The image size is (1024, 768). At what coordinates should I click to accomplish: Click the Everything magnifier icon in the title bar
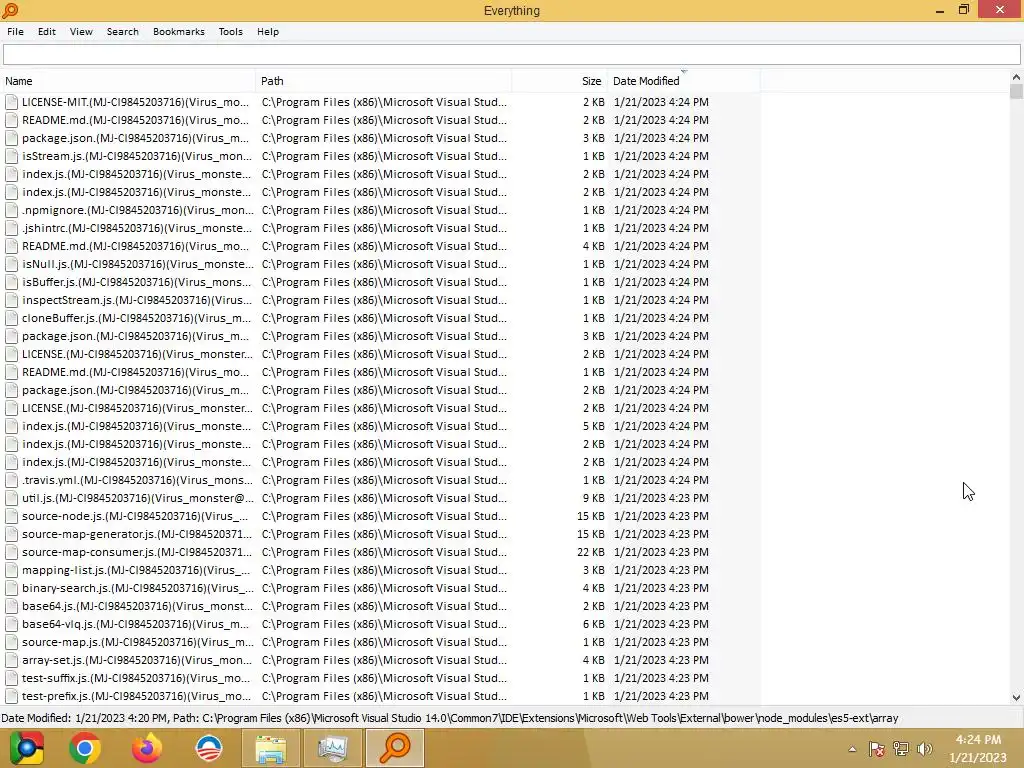pos(10,10)
